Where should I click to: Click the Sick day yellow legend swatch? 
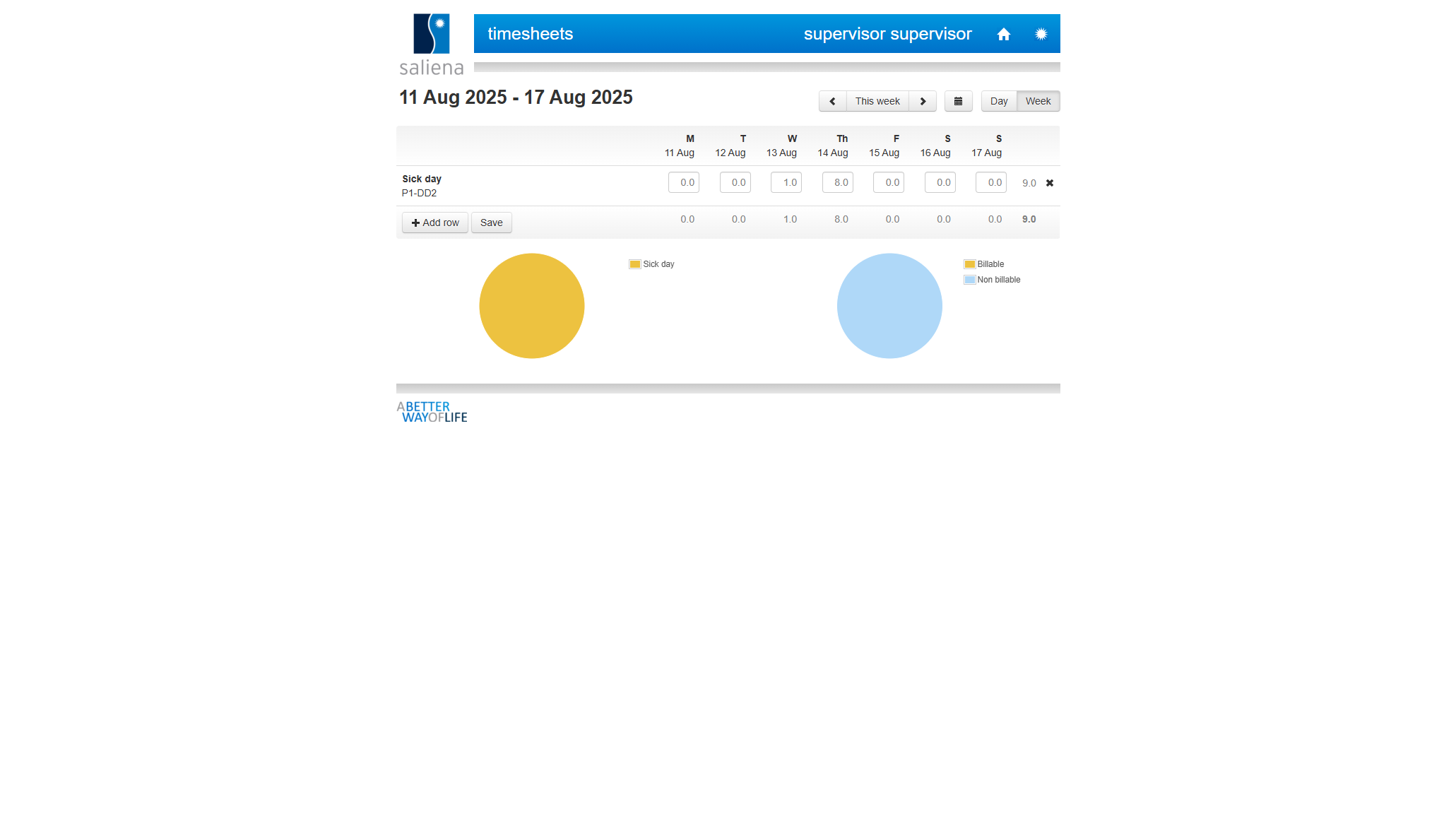pos(634,264)
